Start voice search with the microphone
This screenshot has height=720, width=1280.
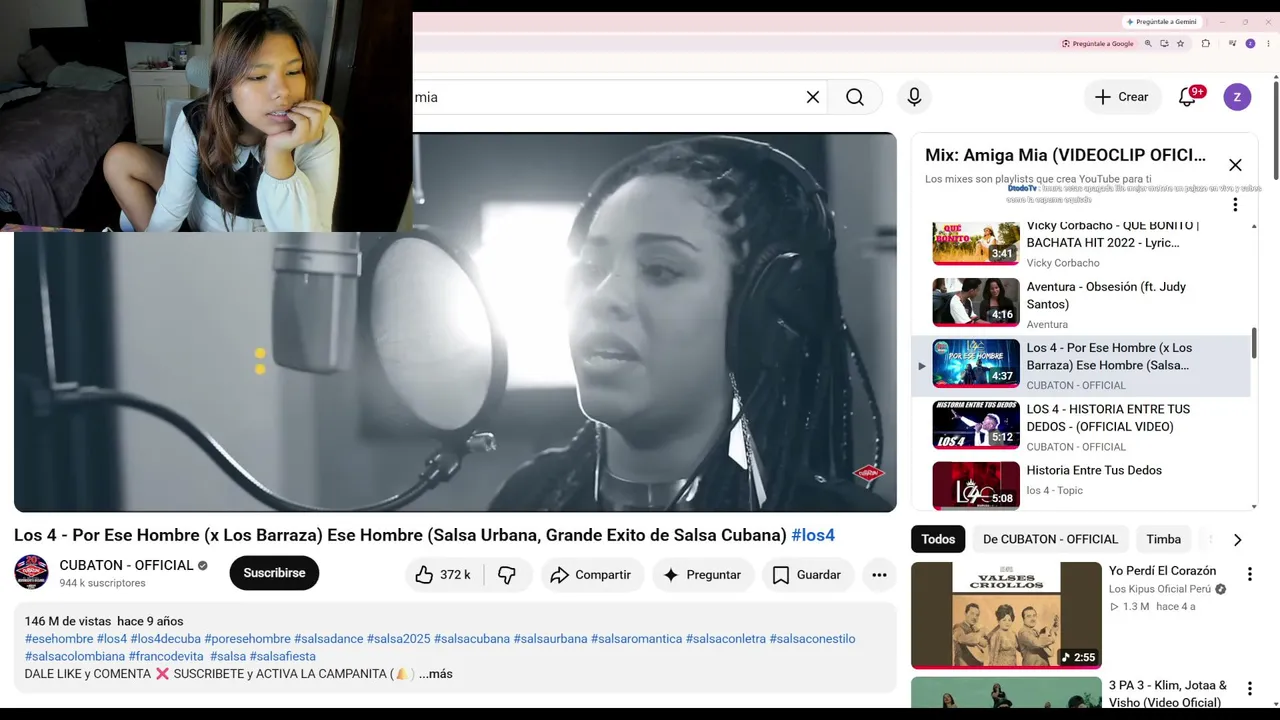[914, 97]
